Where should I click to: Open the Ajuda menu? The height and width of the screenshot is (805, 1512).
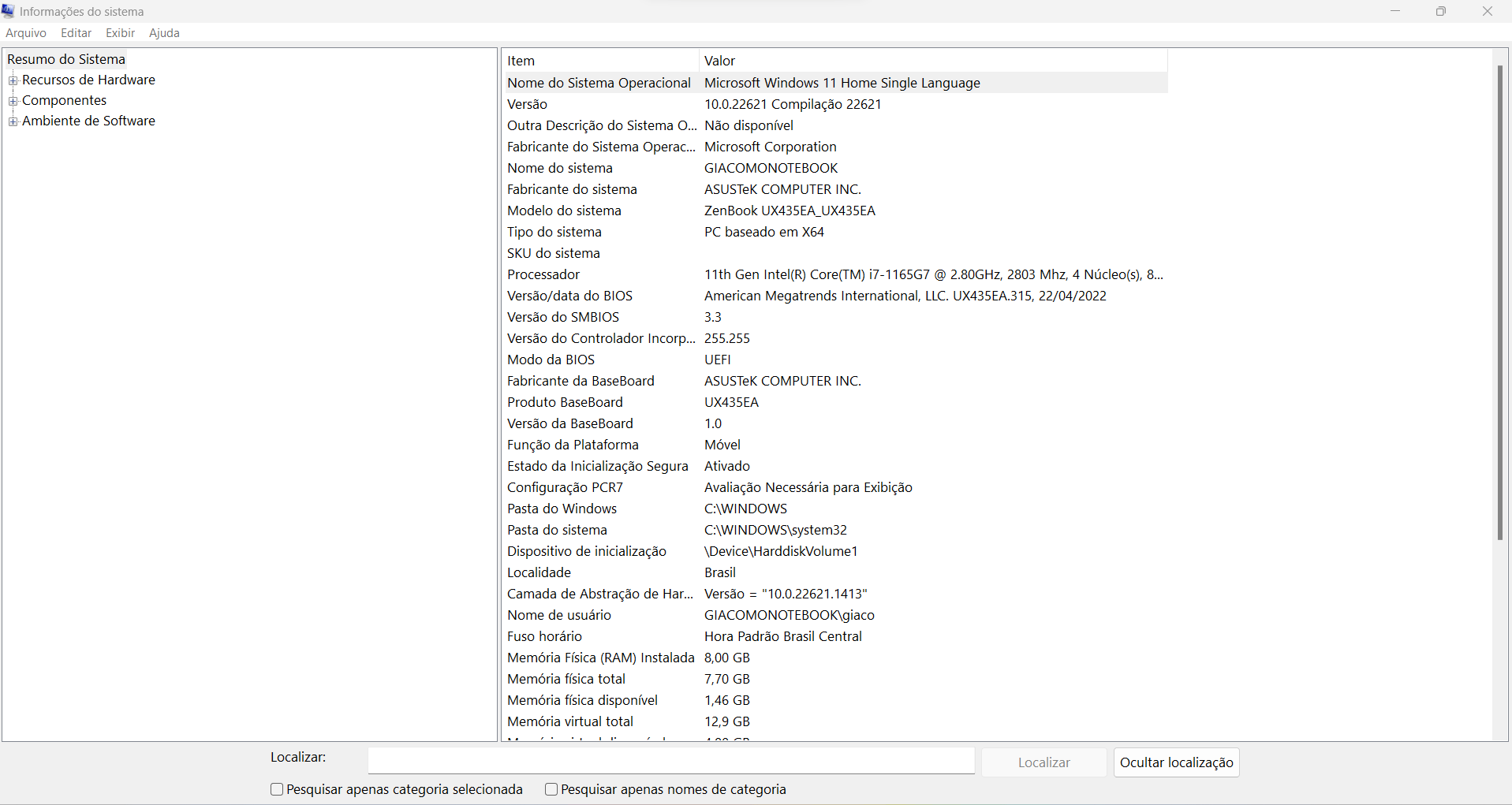164,33
